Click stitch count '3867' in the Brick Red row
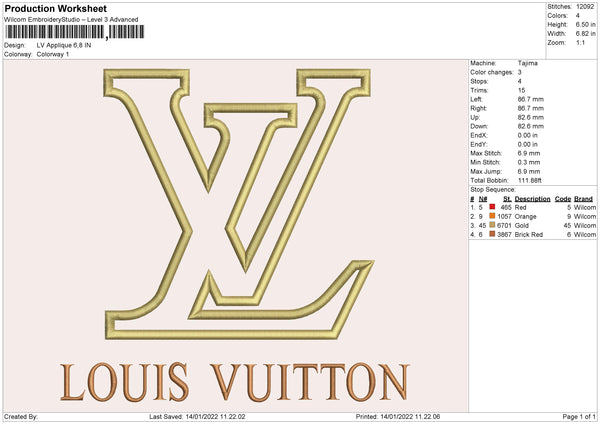 pos(504,234)
